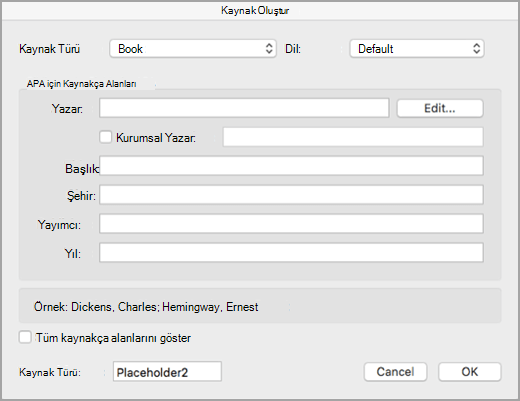This screenshot has width=520, height=401.
Task: Open the Dil Default language dropdown
Action: pyautogui.click(x=417, y=49)
